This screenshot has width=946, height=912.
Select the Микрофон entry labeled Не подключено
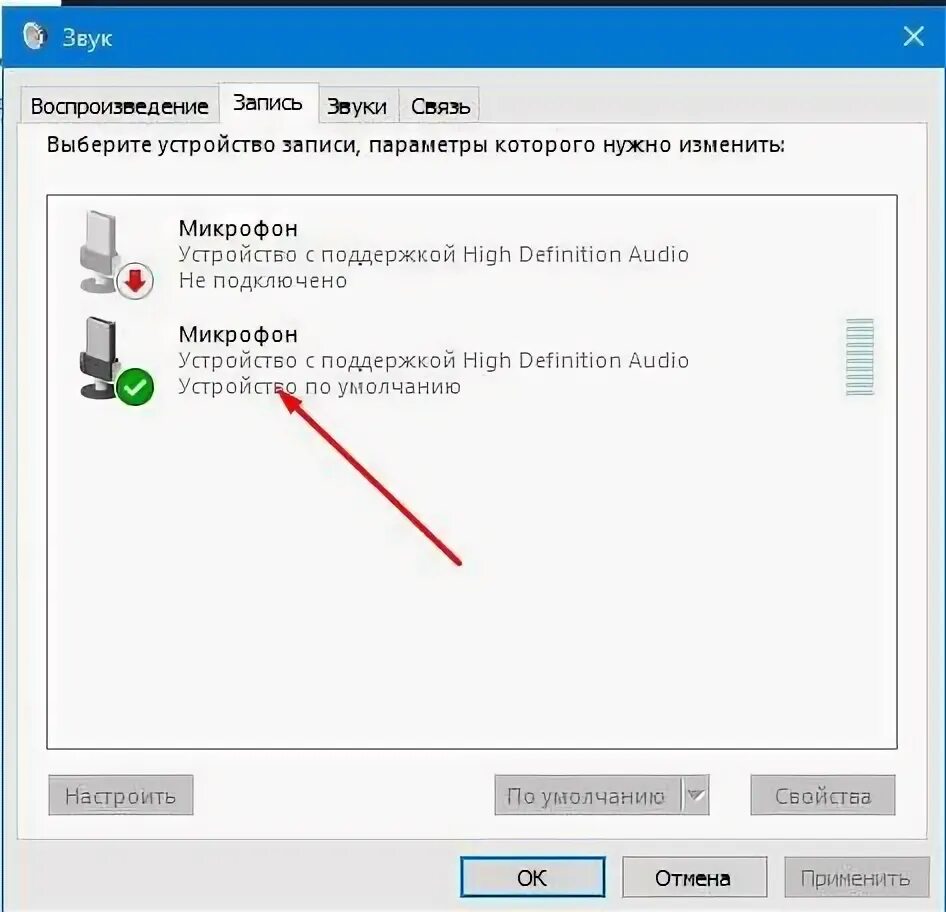472,255
